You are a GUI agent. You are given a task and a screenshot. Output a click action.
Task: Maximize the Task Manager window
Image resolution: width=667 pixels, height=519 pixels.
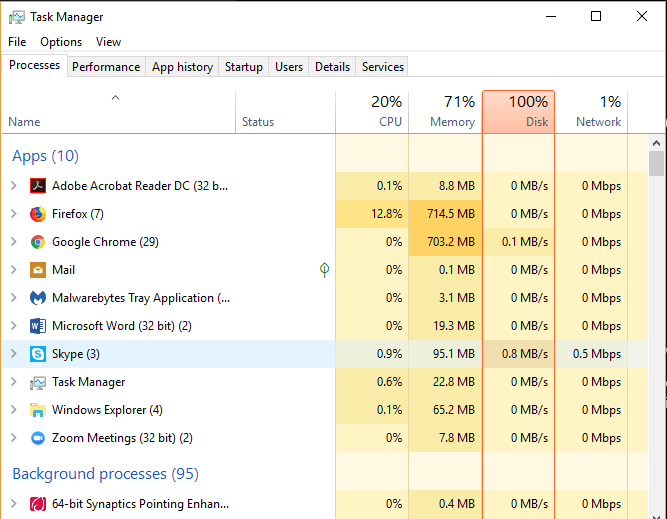pyautogui.click(x=596, y=17)
